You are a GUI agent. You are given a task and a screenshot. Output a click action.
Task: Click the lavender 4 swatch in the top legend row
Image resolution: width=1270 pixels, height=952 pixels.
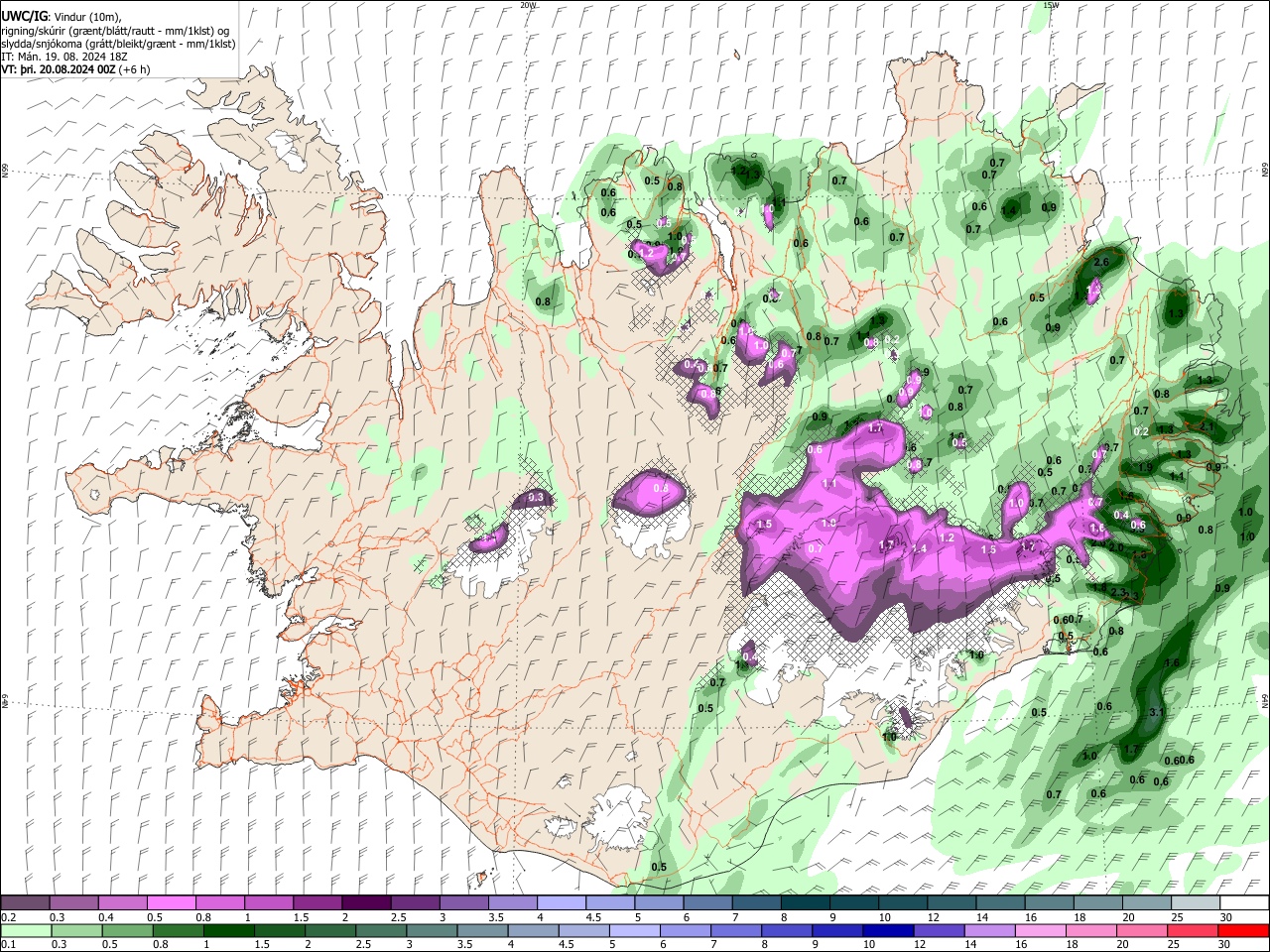[561, 903]
